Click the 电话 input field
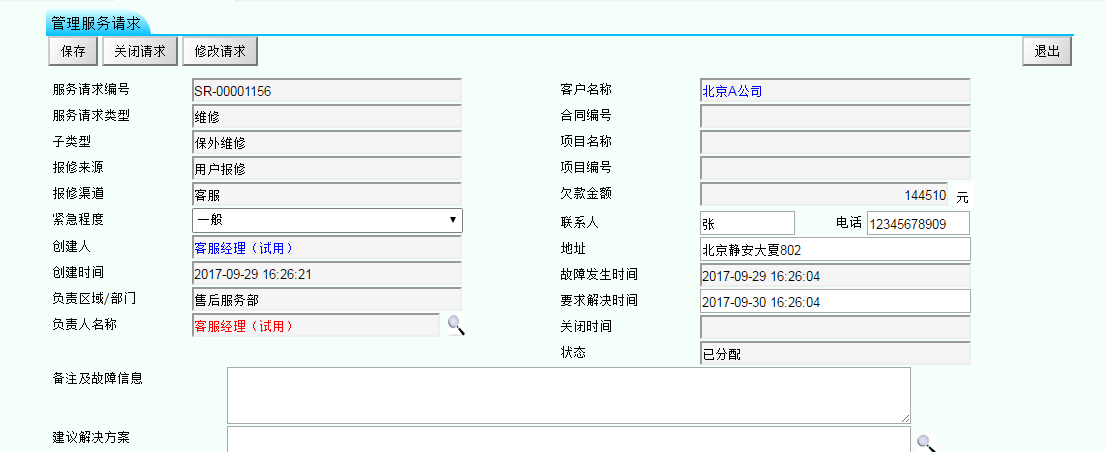 click(x=918, y=224)
